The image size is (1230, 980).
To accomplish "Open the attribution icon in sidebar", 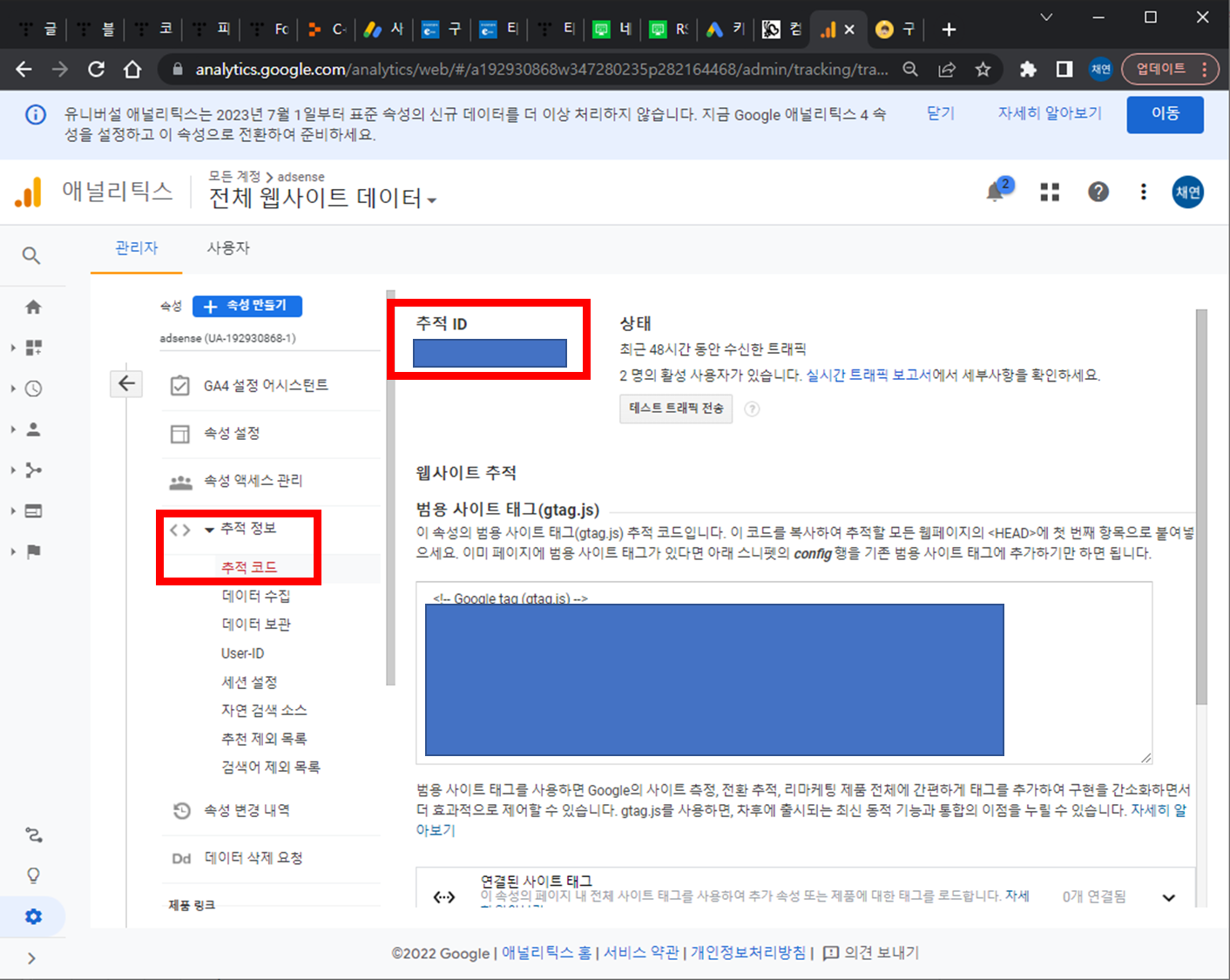I will pyautogui.click(x=33, y=835).
